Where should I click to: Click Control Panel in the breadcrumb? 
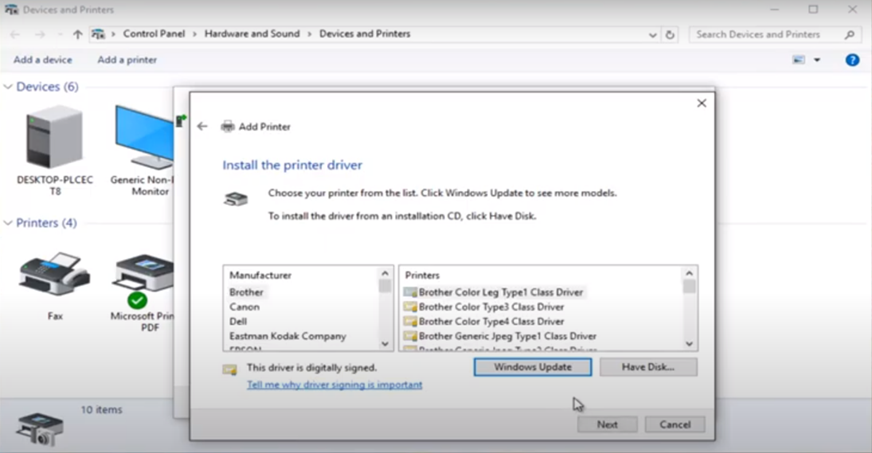154,34
